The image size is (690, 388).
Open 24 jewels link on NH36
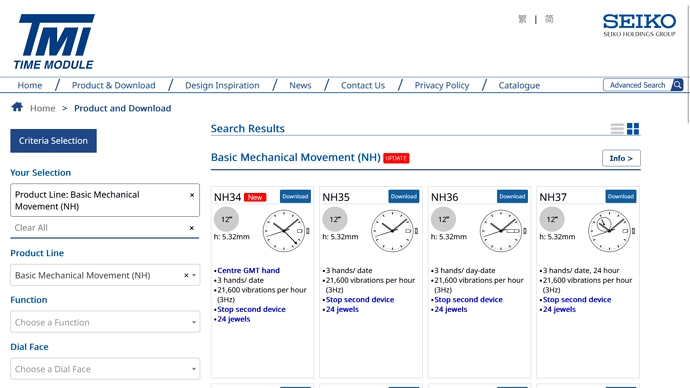(x=451, y=309)
